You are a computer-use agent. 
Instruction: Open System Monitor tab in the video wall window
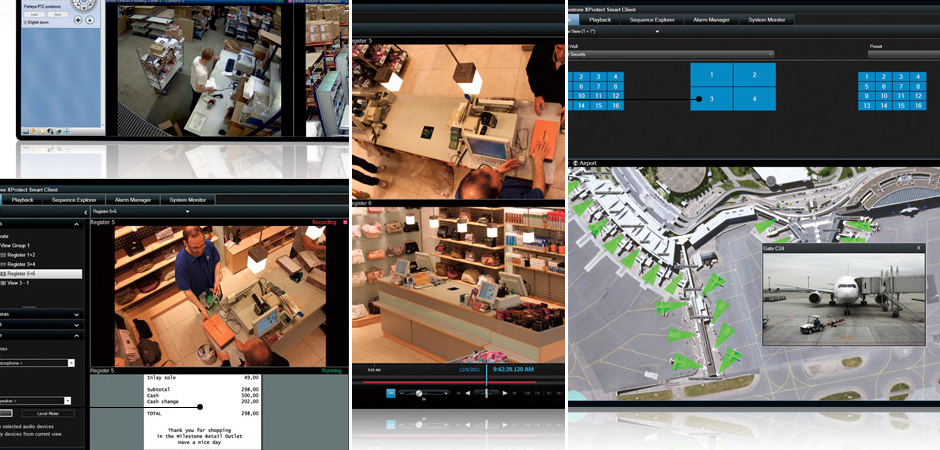(x=767, y=20)
